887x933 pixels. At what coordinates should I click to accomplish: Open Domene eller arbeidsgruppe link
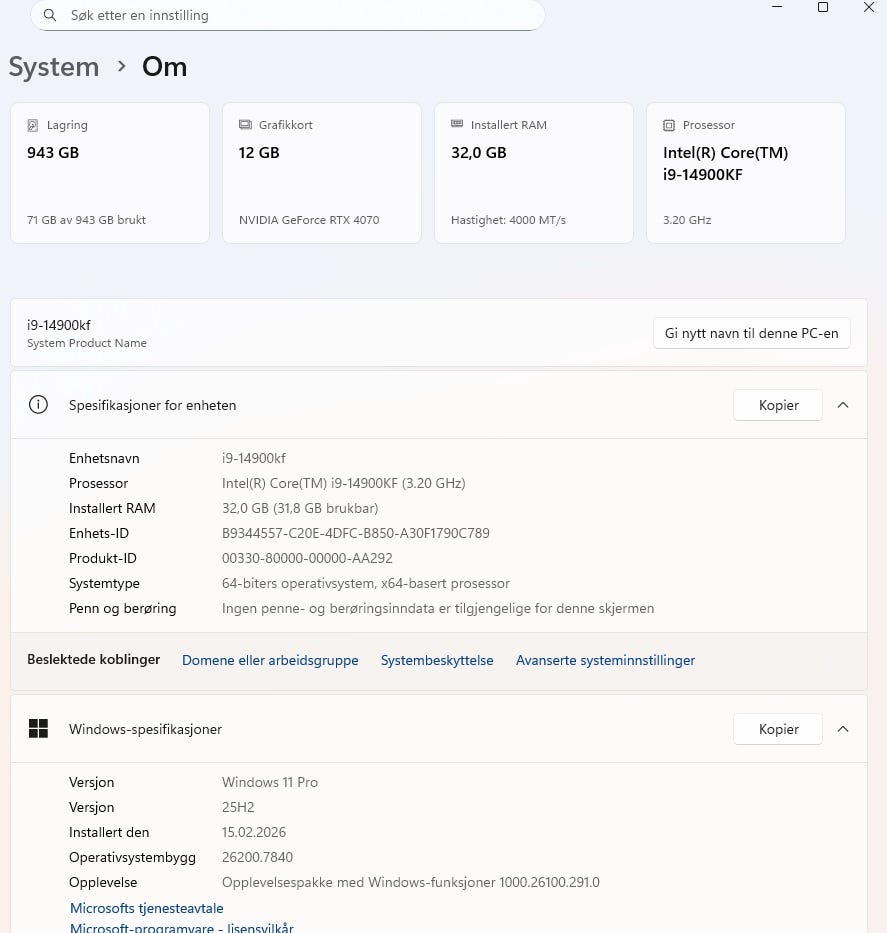pyautogui.click(x=270, y=660)
